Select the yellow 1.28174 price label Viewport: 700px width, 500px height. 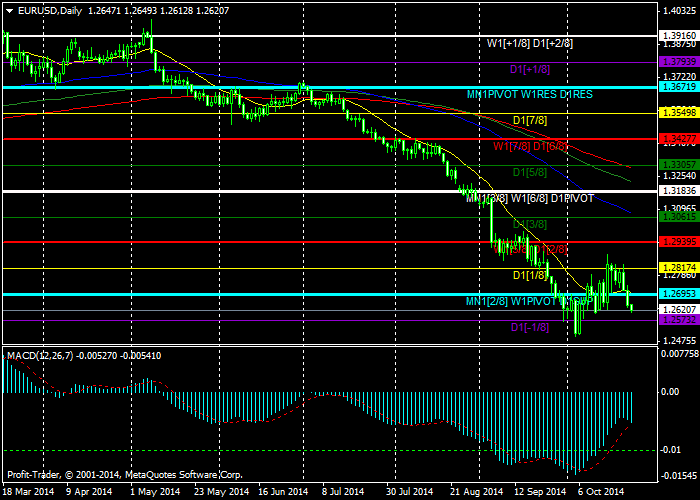click(x=679, y=268)
